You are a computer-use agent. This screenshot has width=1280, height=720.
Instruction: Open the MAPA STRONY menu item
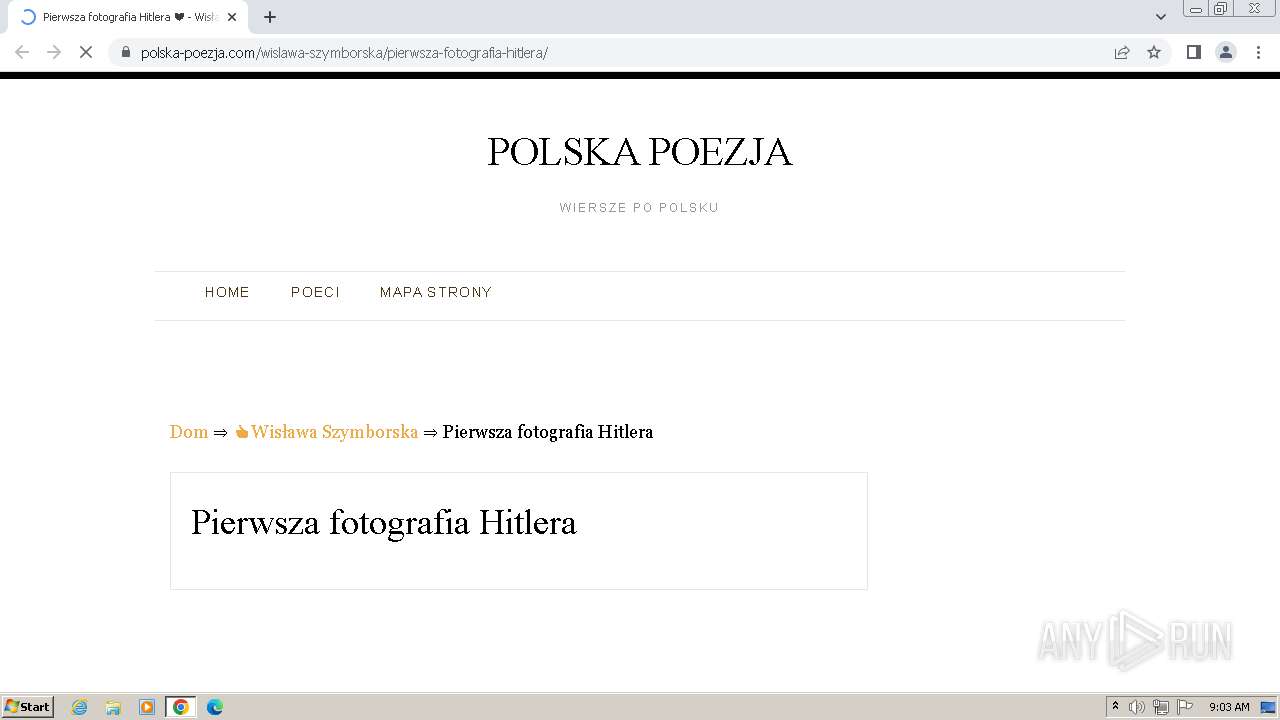[436, 292]
